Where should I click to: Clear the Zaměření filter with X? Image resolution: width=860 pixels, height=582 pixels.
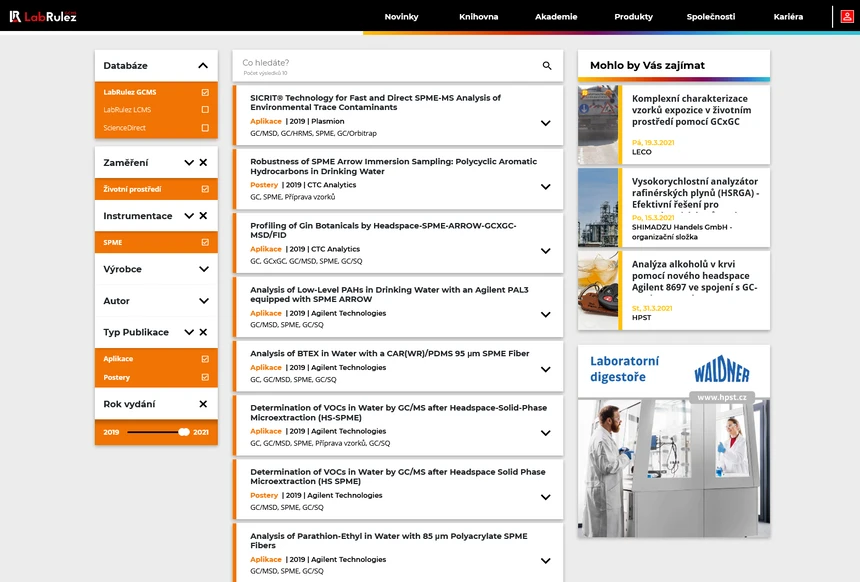pyautogui.click(x=203, y=162)
